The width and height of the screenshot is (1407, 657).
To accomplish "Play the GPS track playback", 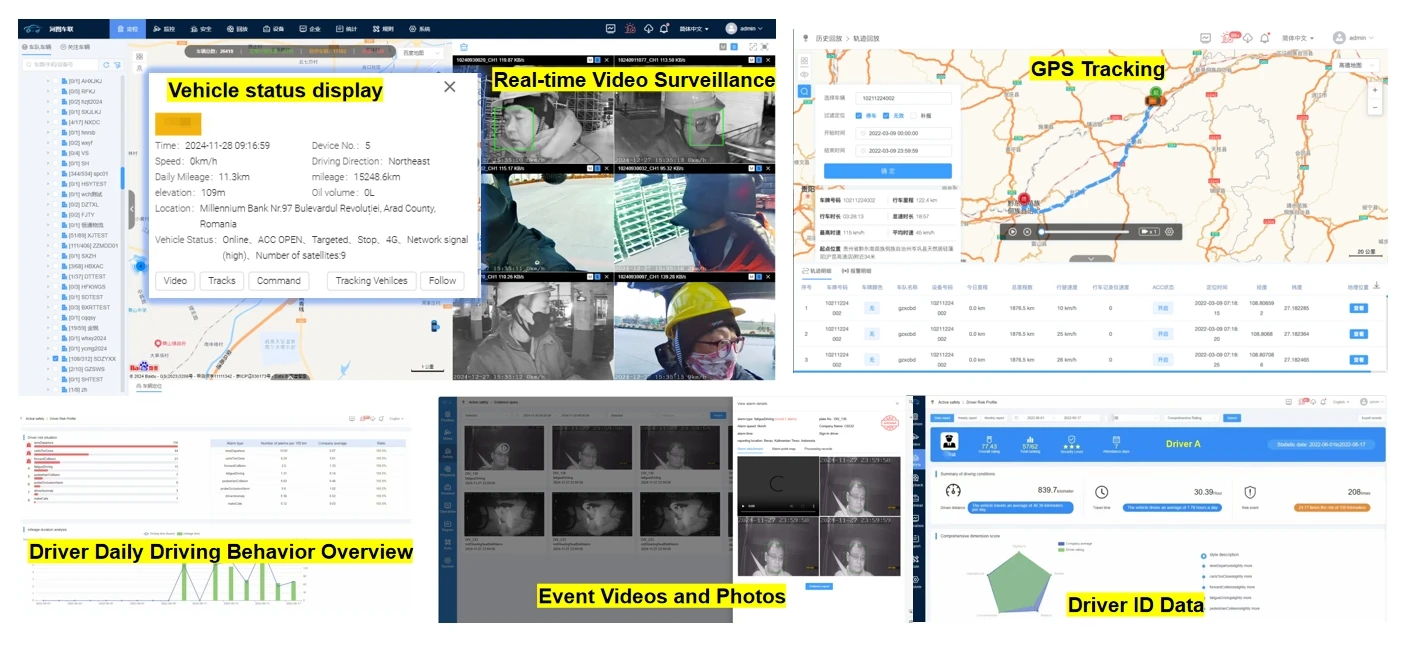I will [x=1012, y=231].
